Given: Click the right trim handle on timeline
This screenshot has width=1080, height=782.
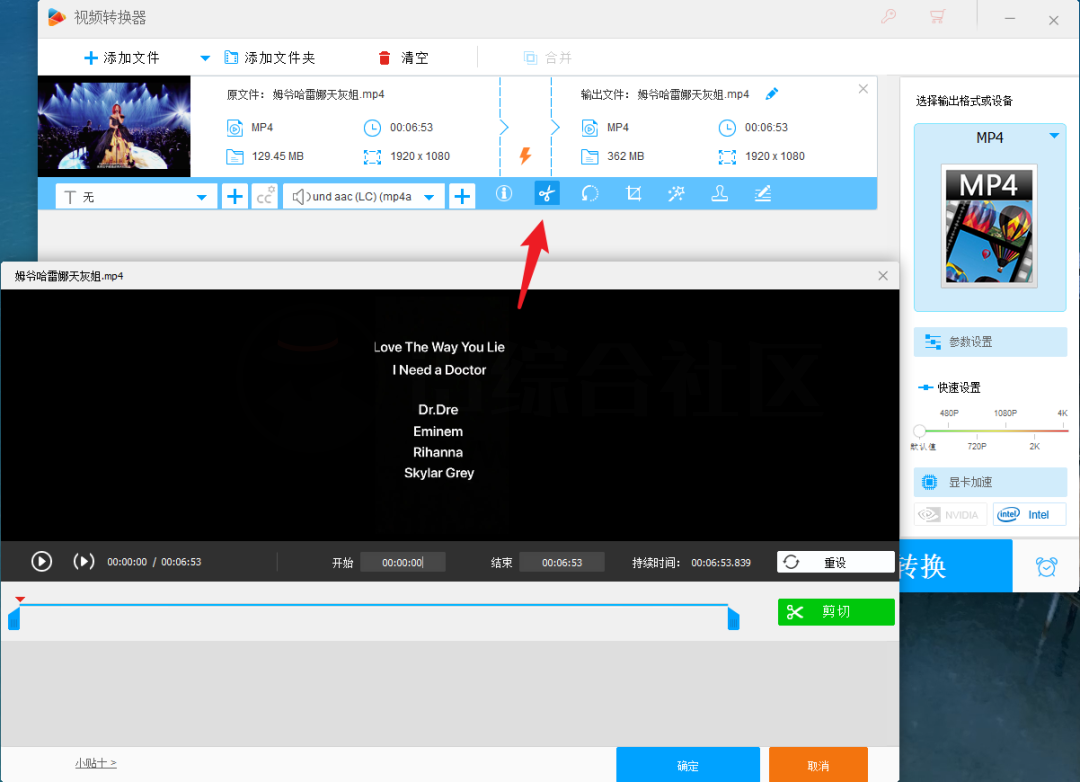Looking at the screenshot, I should [x=734, y=618].
